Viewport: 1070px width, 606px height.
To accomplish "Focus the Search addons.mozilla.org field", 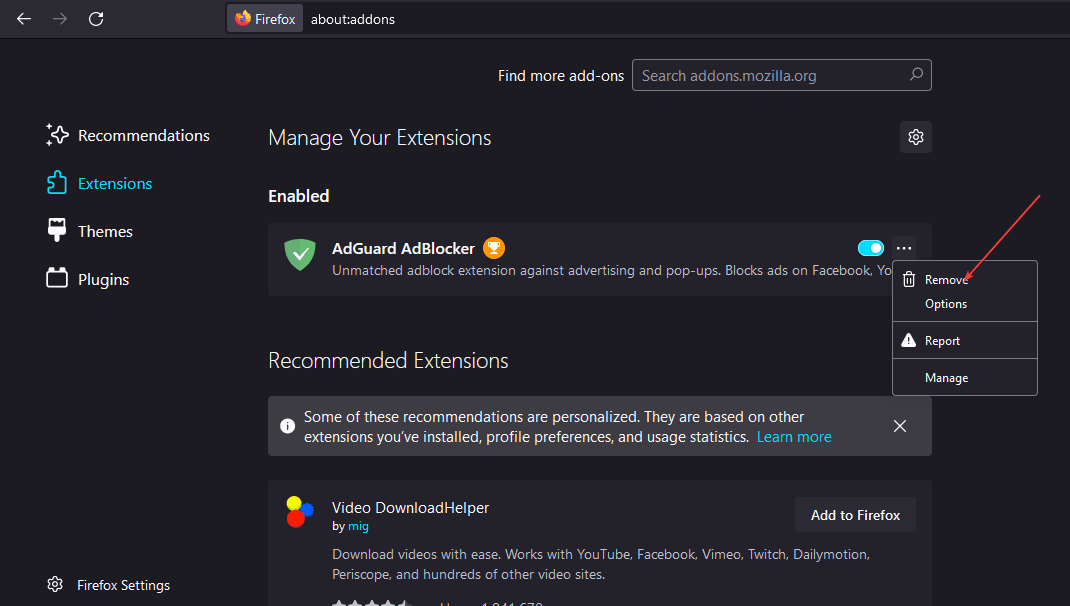I will [x=781, y=75].
